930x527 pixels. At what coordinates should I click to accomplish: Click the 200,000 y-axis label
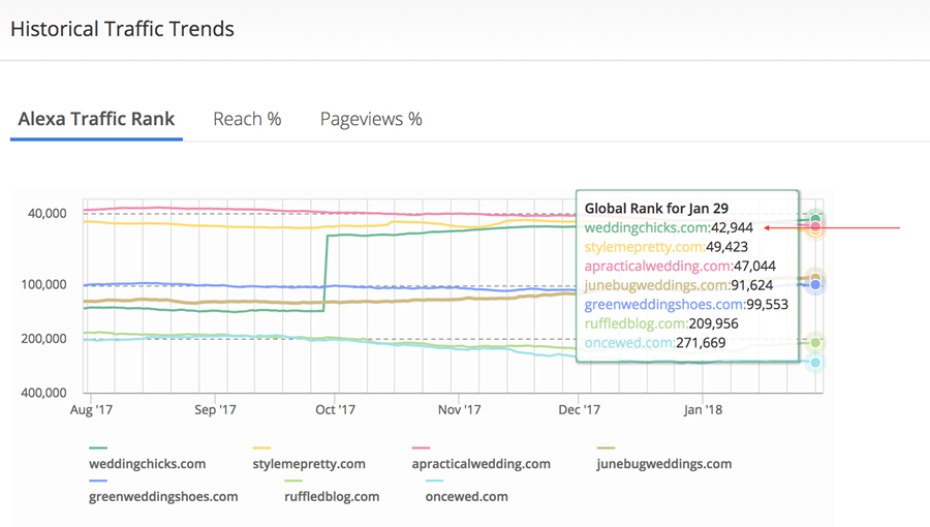tap(44, 338)
